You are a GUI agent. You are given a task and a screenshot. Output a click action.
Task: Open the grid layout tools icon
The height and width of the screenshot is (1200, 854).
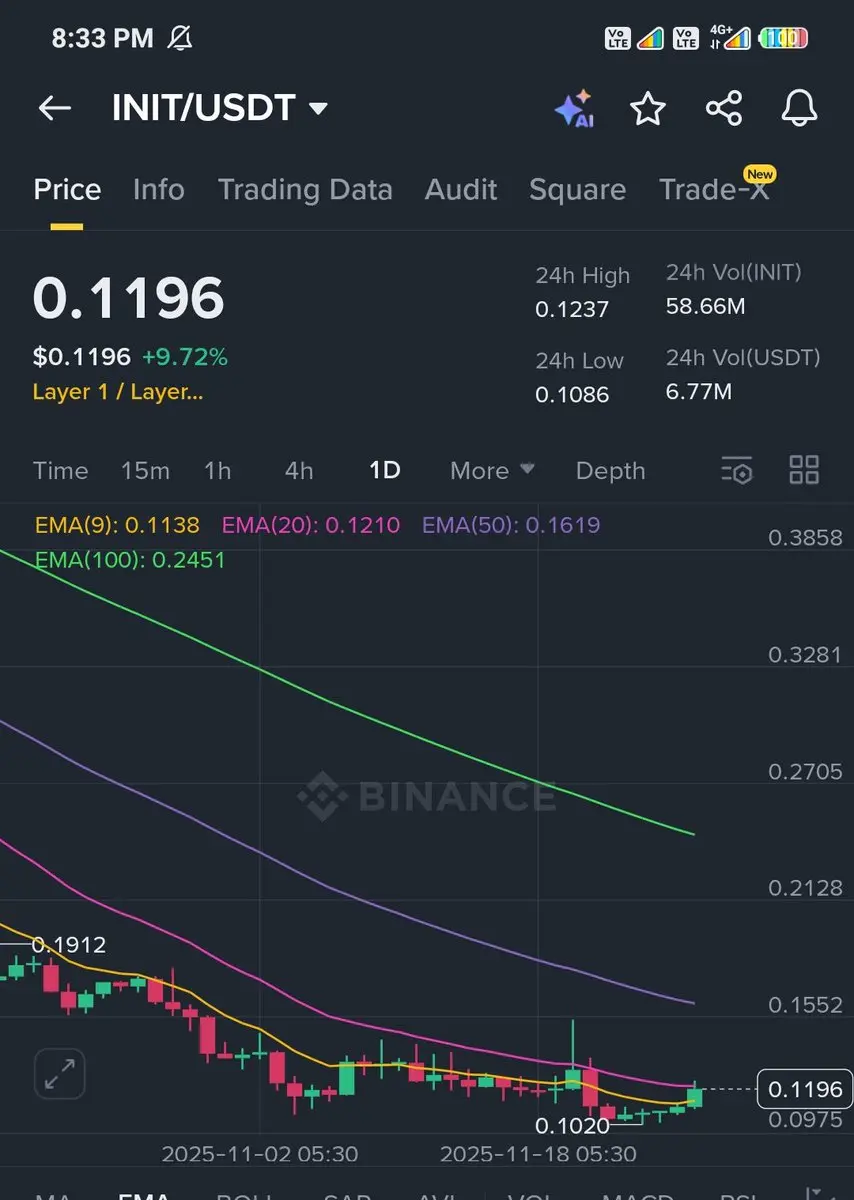[804, 470]
